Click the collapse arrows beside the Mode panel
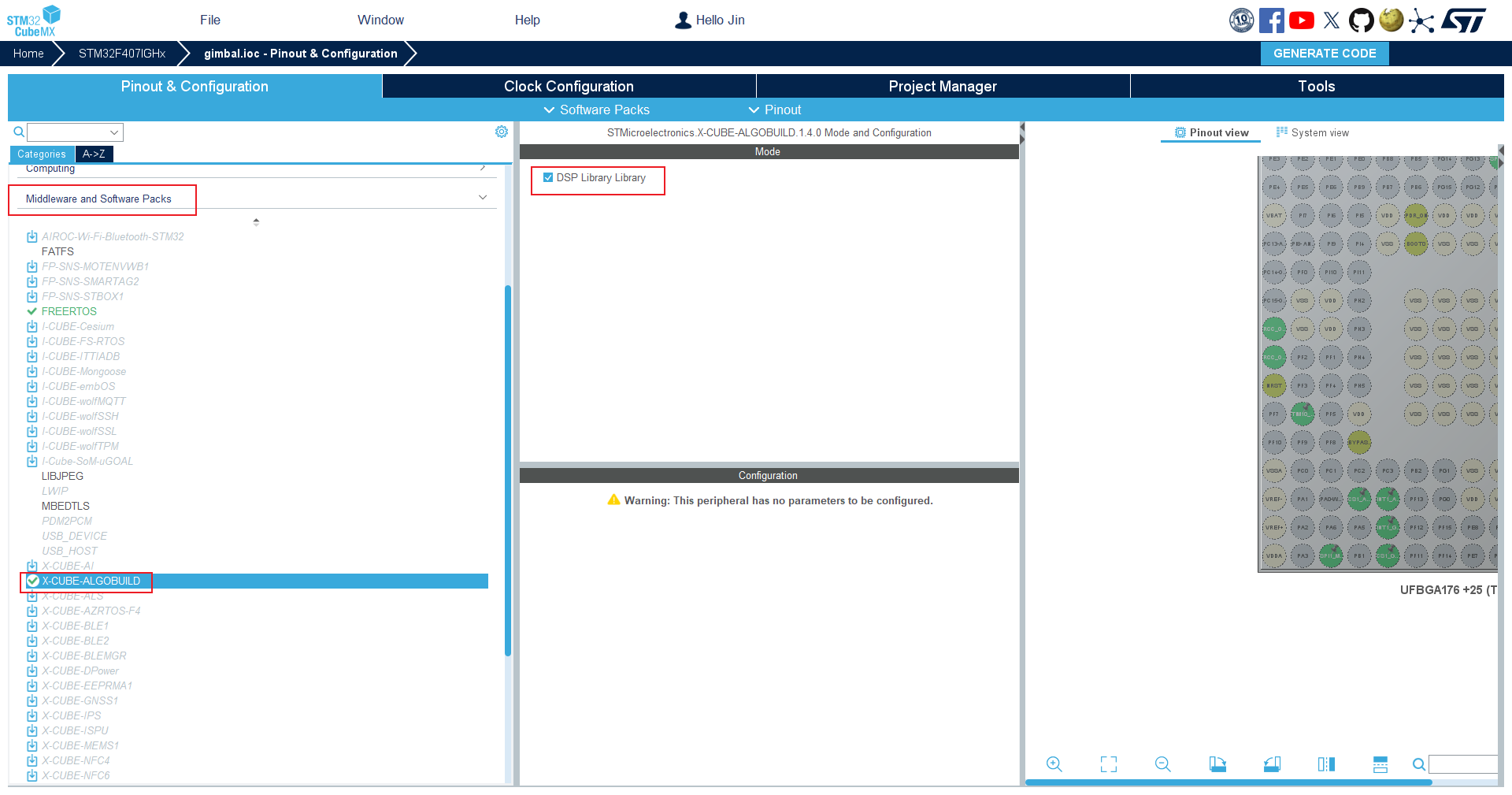The height and width of the screenshot is (795, 1512). click(x=1022, y=133)
